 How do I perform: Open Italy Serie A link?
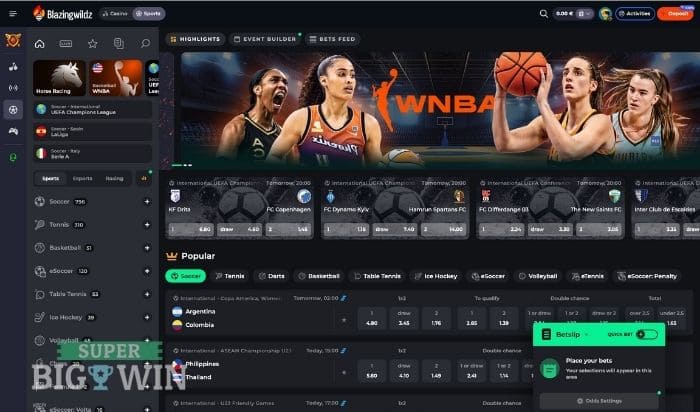[x=92, y=154]
